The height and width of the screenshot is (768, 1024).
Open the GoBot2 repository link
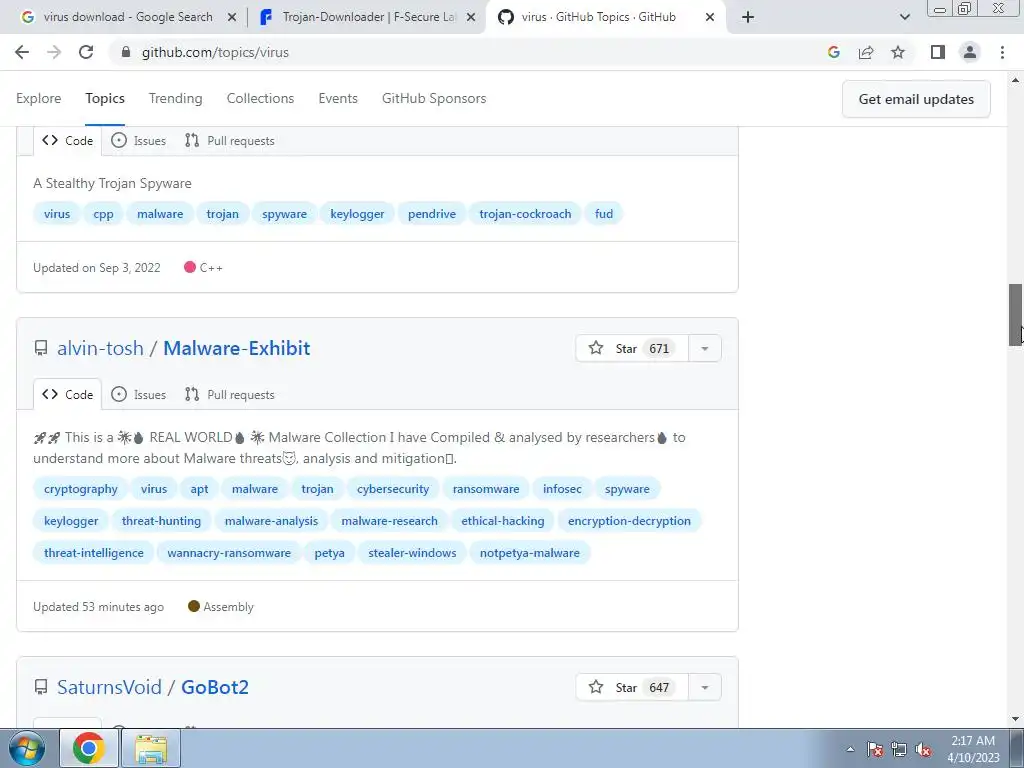(x=215, y=687)
